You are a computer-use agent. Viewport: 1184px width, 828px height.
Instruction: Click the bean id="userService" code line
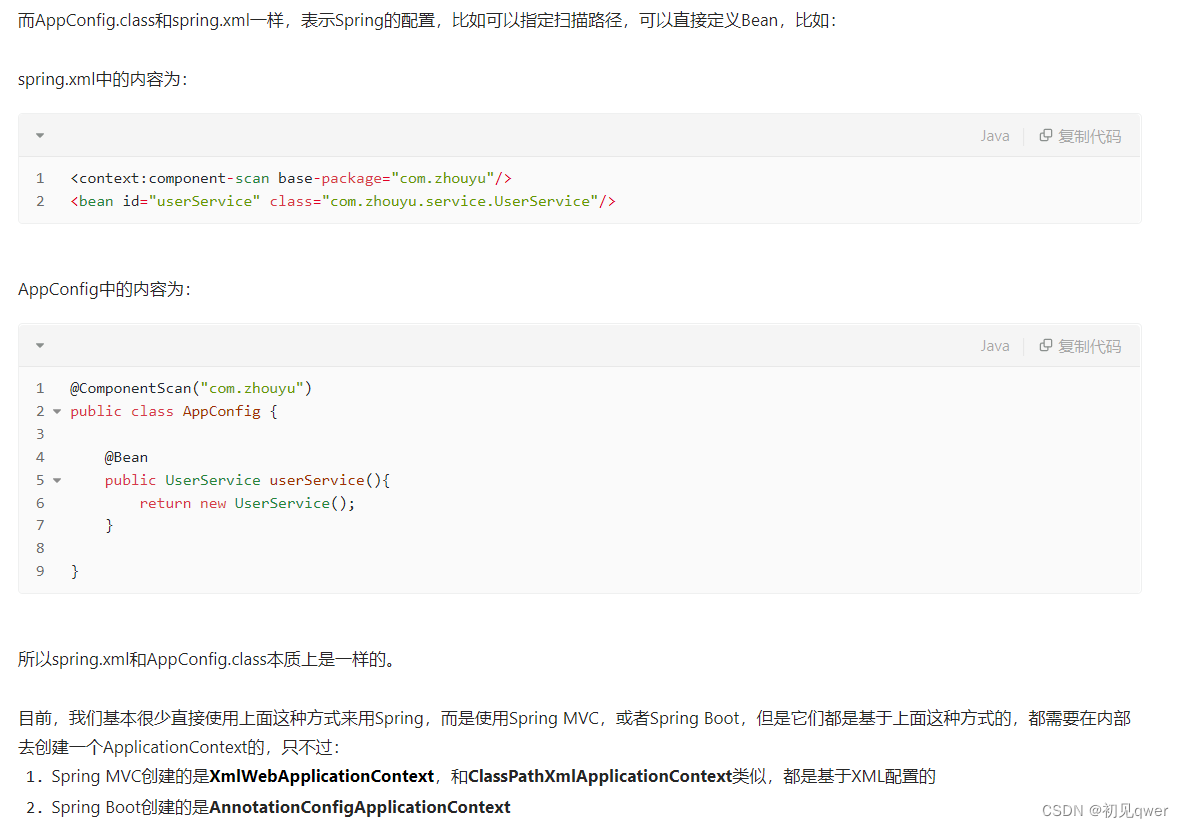click(x=343, y=202)
